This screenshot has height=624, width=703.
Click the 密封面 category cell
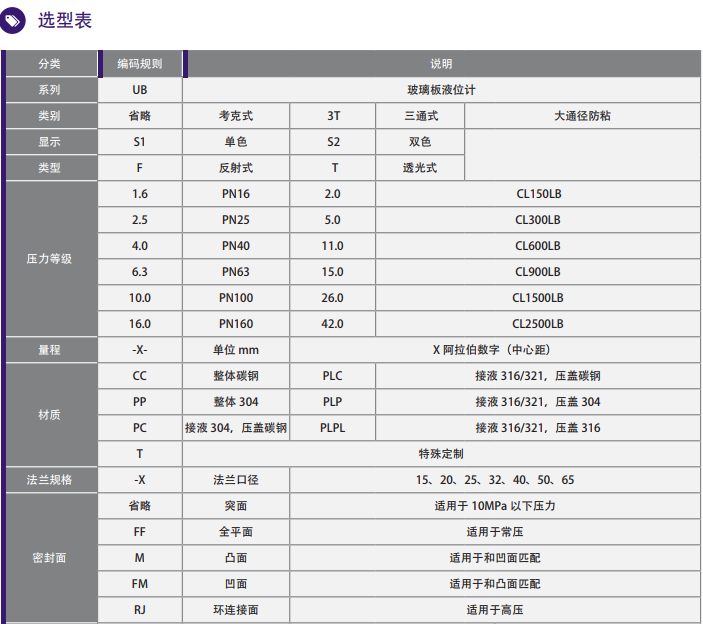[x=49, y=558]
